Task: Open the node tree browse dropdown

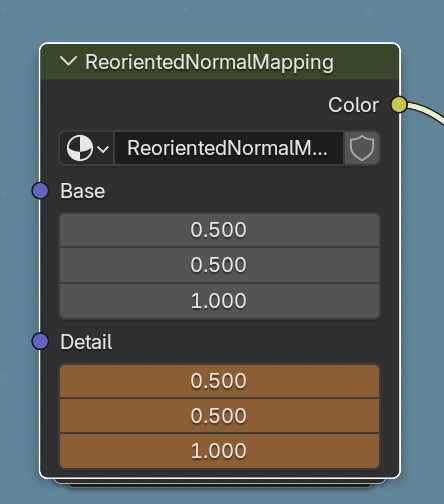Action: pos(87,148)
